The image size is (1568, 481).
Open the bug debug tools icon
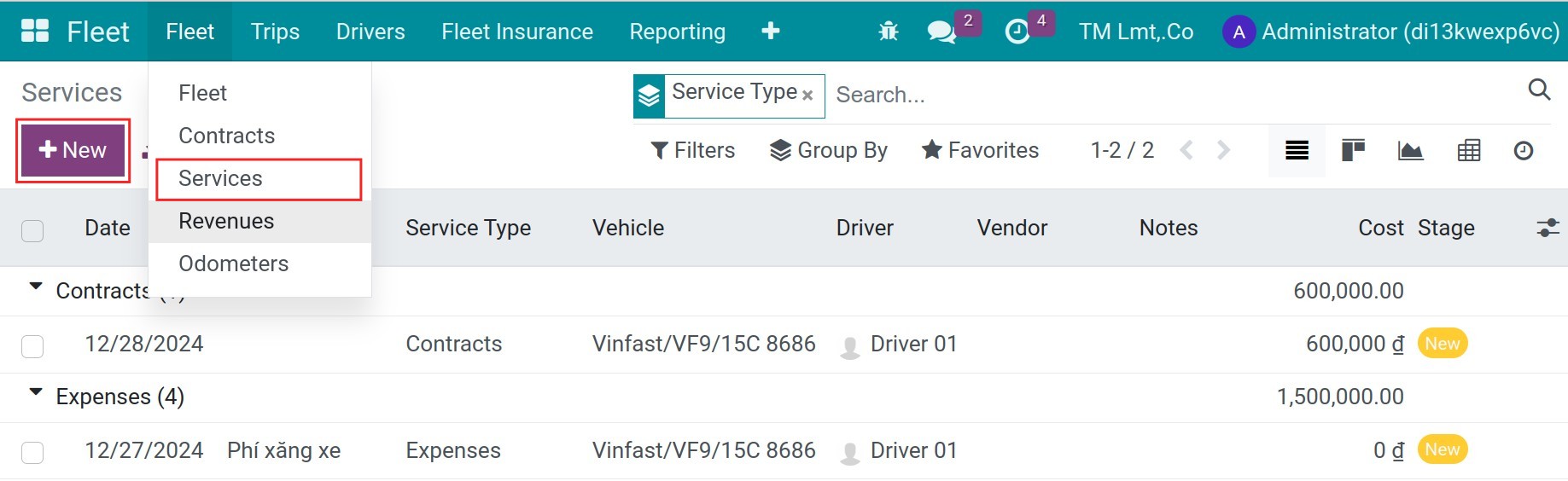point(889,32)
